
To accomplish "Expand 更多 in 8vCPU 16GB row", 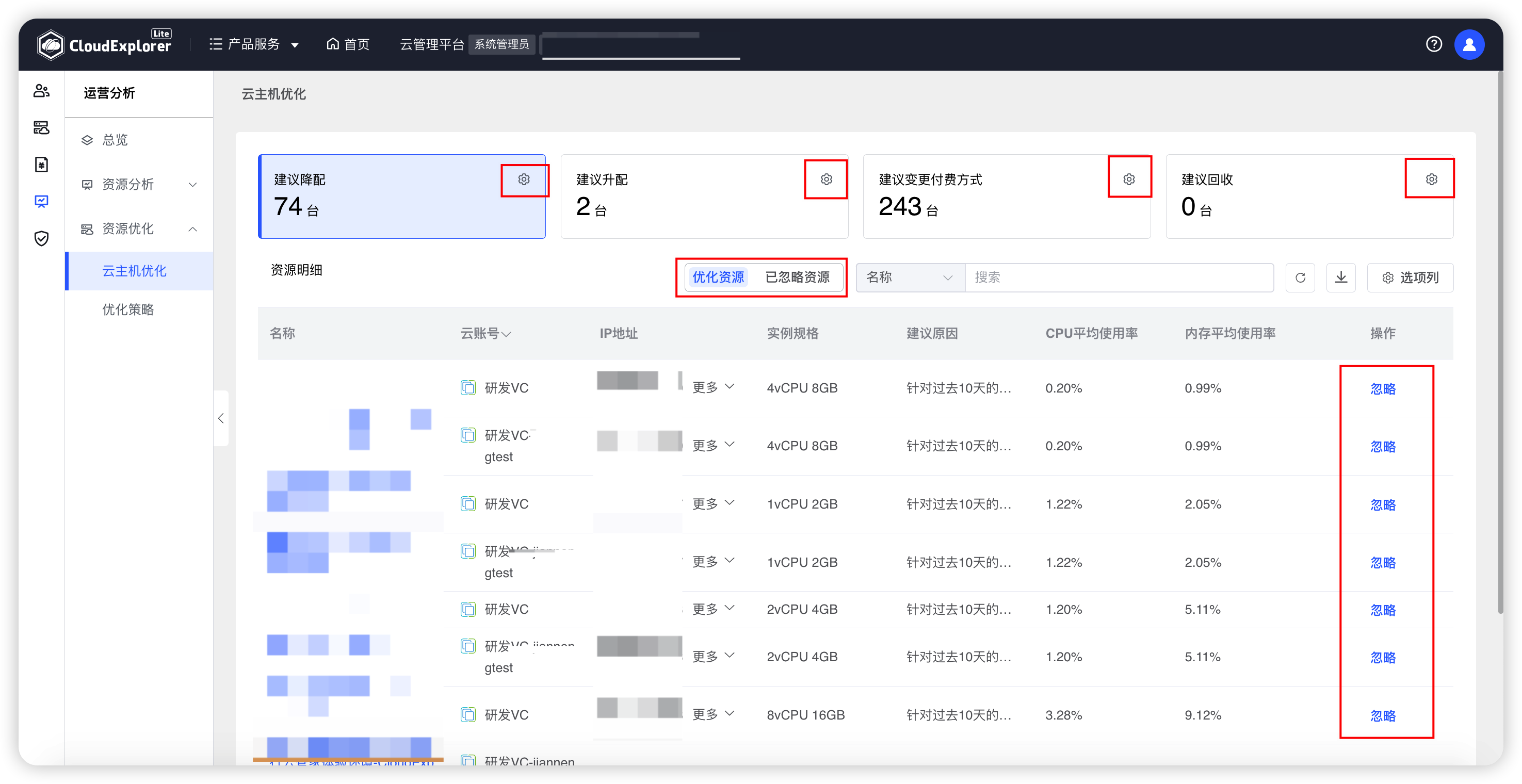I will 713,715.
